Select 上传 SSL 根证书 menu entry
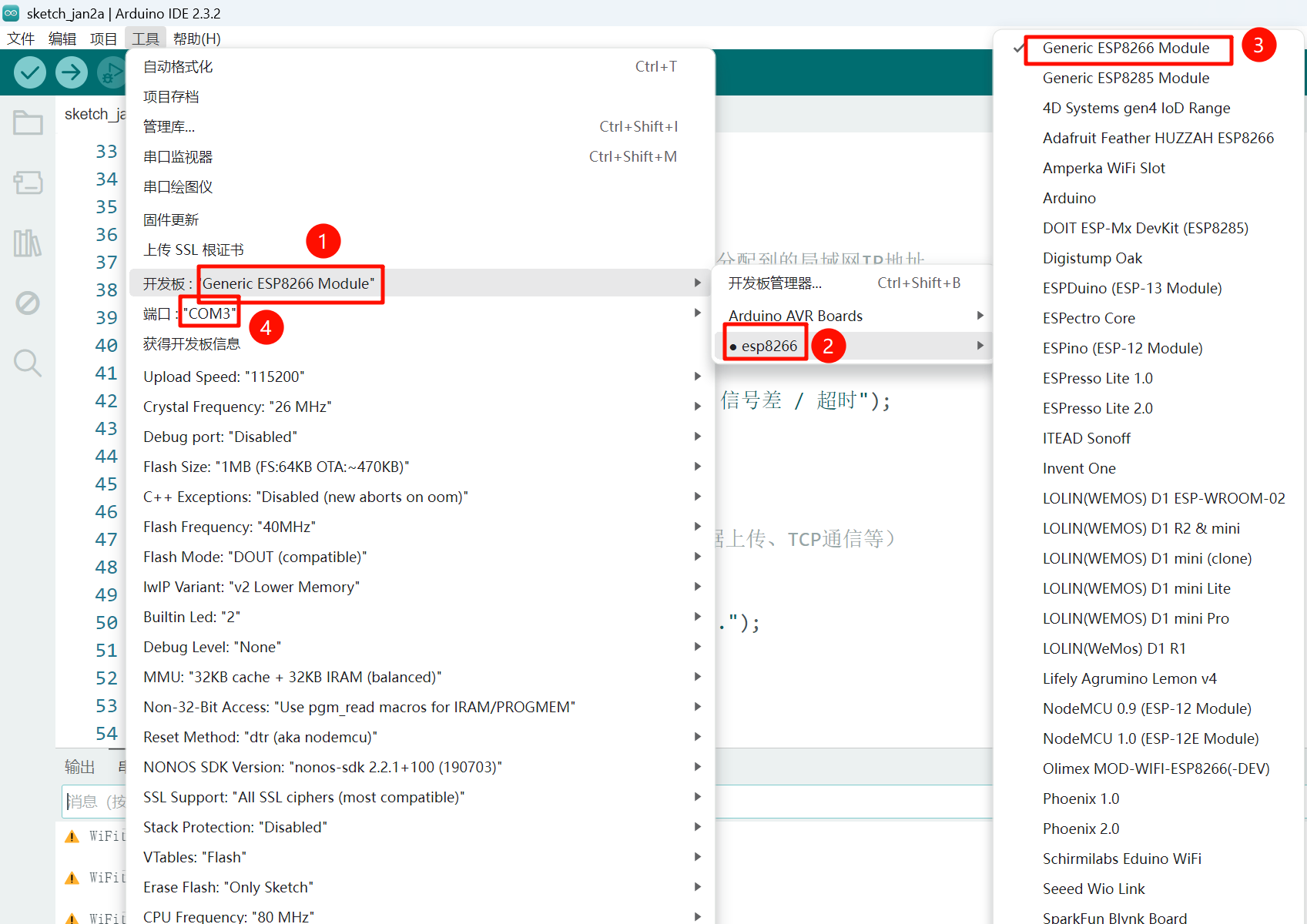 click(x=421, y=250)
